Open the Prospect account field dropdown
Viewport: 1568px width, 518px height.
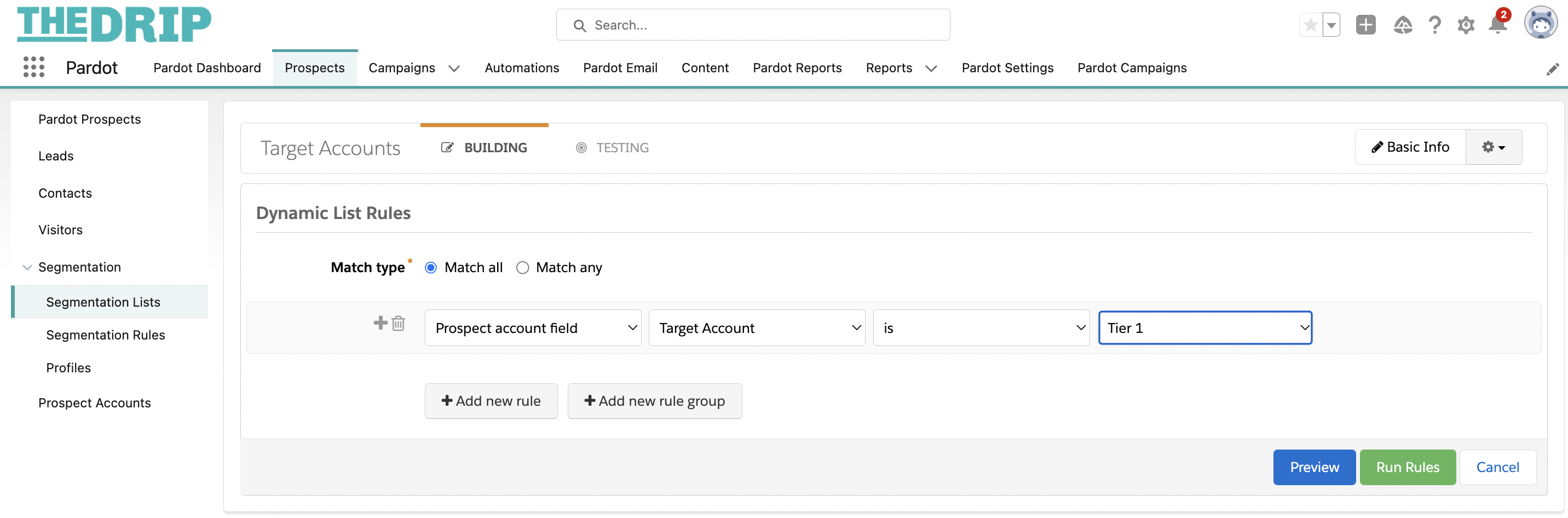[x=533, y=328]
